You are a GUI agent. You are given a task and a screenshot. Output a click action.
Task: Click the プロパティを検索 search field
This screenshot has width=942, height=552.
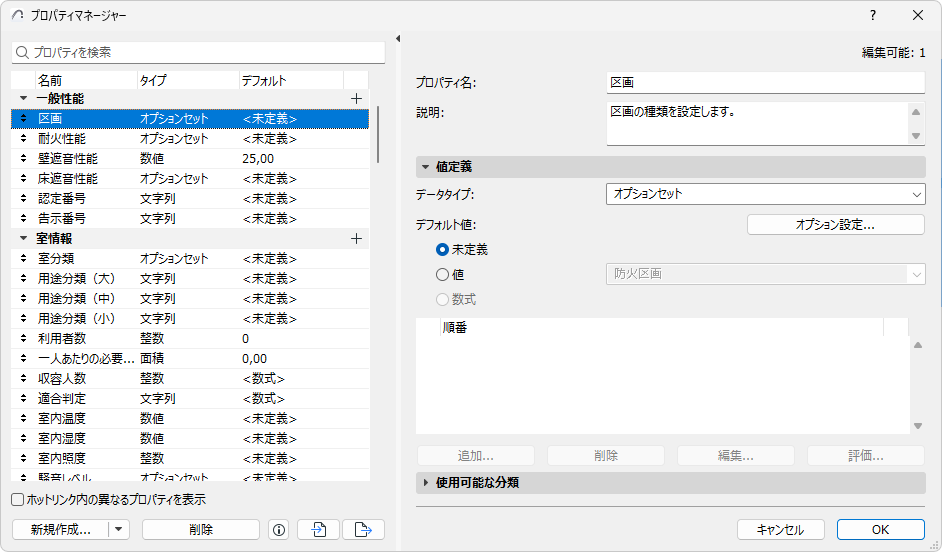coord(198,53)
